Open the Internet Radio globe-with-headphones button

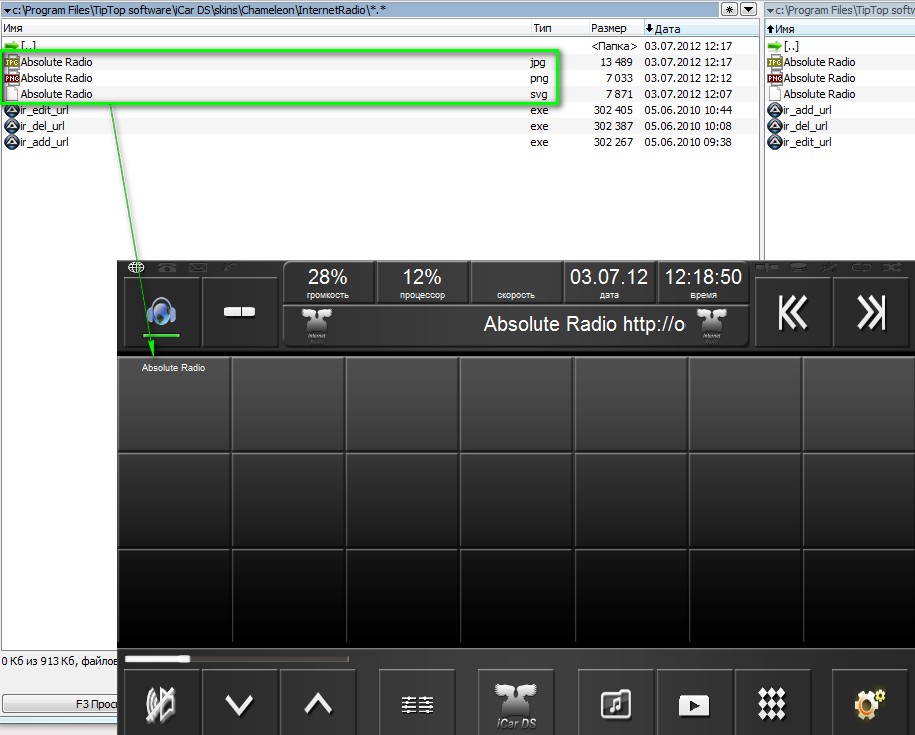tap(162, 313)
